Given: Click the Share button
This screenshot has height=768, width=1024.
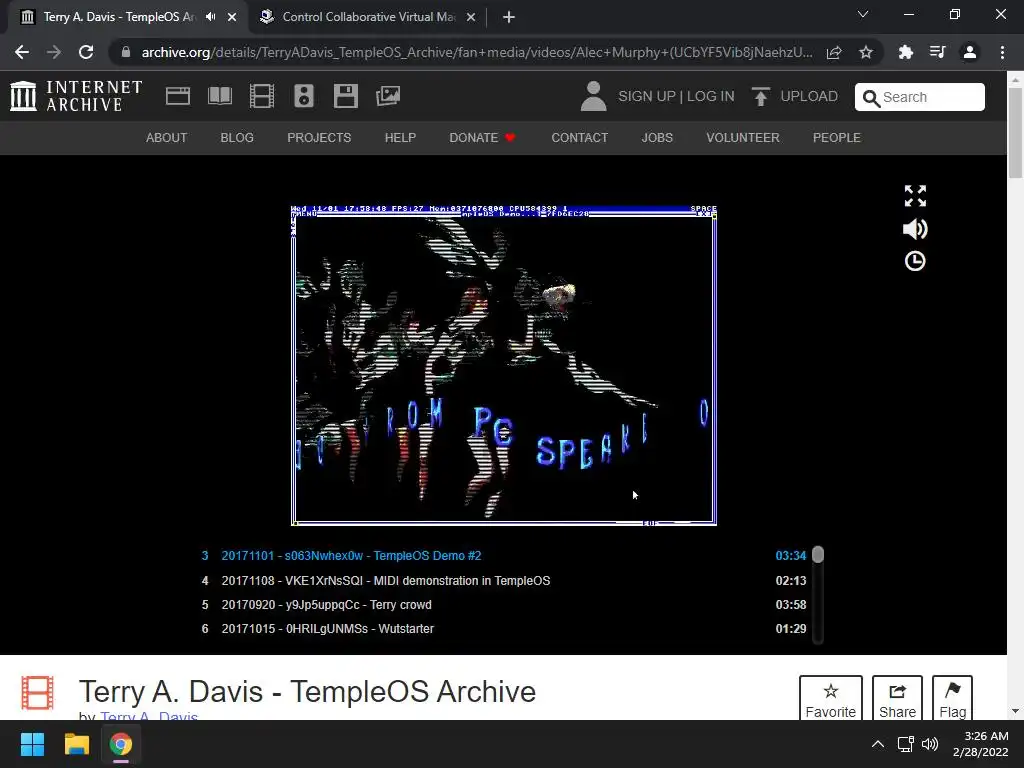Looking at the screenshot, I should click(897, 699).
